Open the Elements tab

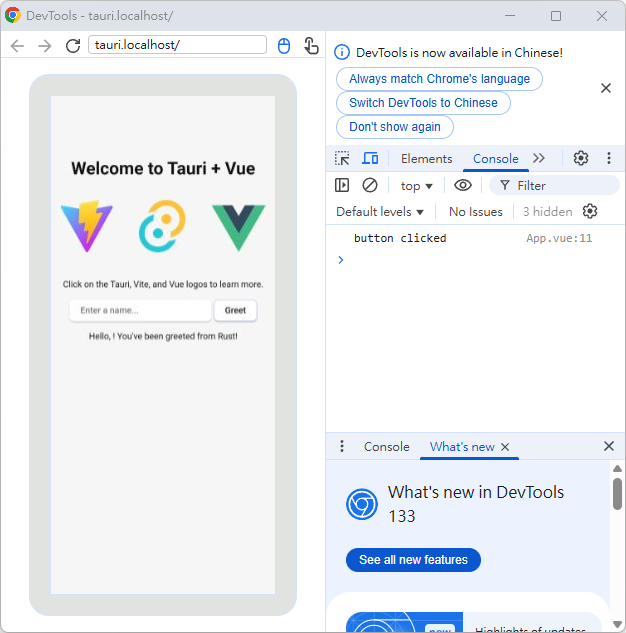click(426, 159)
